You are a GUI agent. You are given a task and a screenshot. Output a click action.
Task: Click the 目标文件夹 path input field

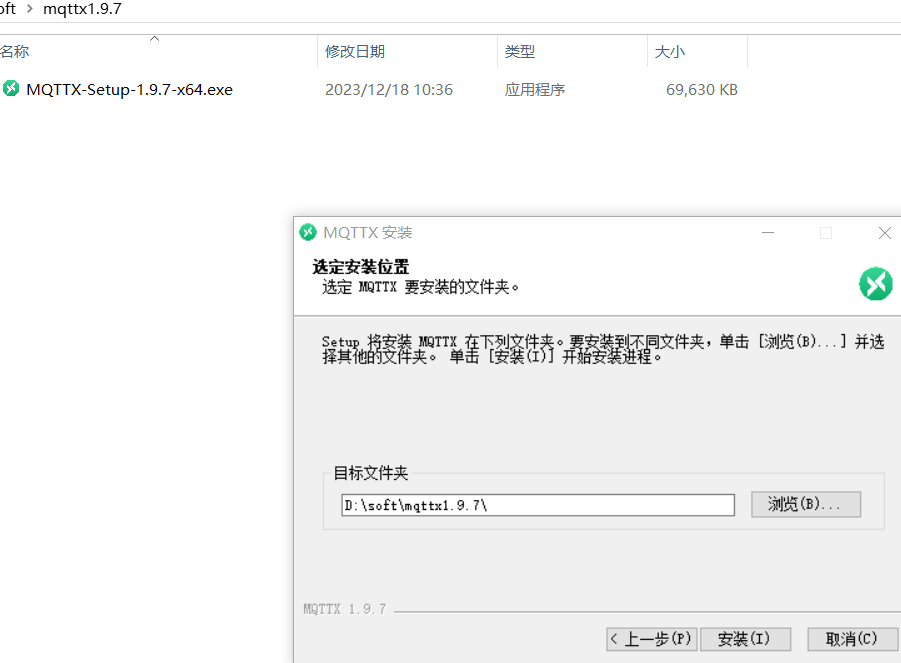(x=538, y=505)
